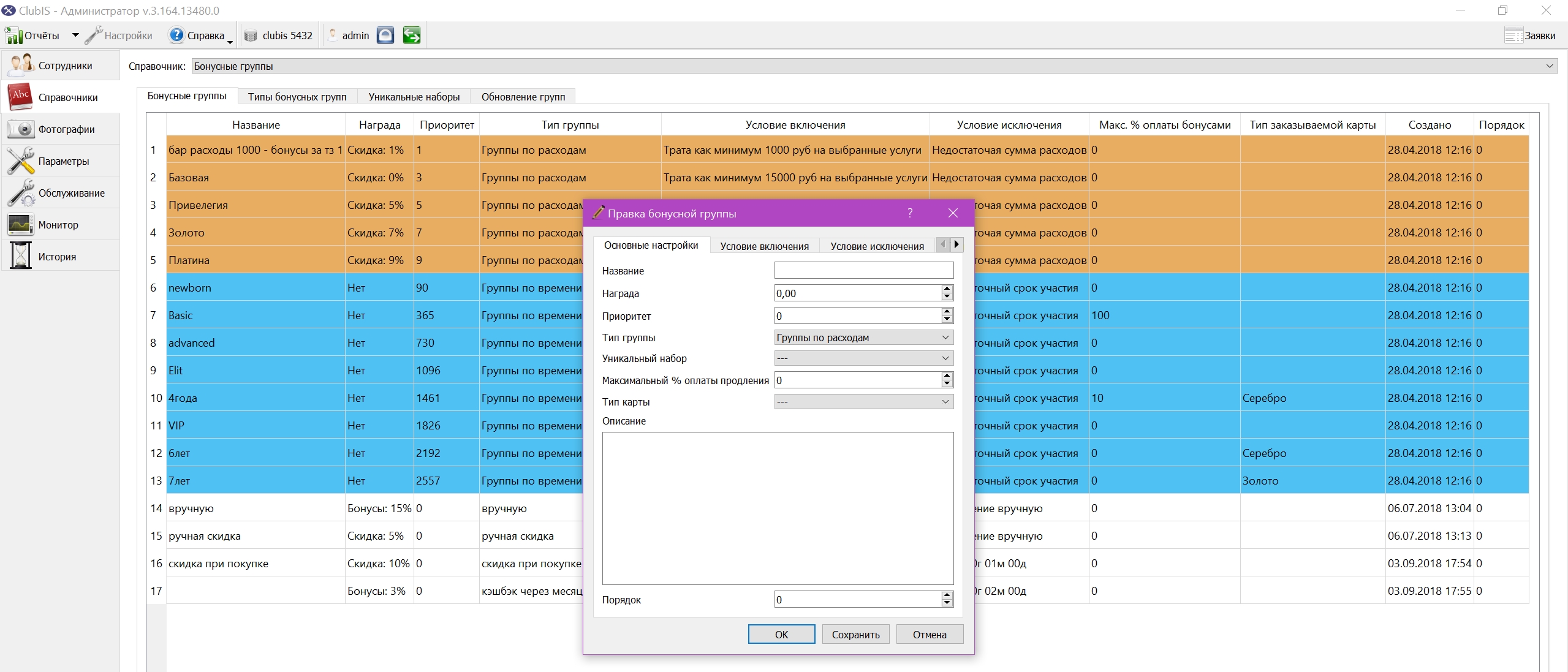This screenshot has height=672, width=1568.
Task: Click the Сохранить button
Action: coord(855,634)
